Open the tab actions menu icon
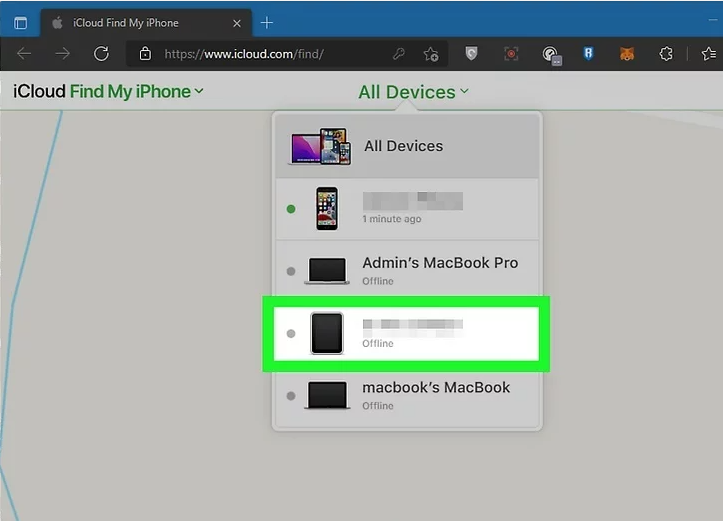Viewport: 723px width, 521px height. (20, 21)
